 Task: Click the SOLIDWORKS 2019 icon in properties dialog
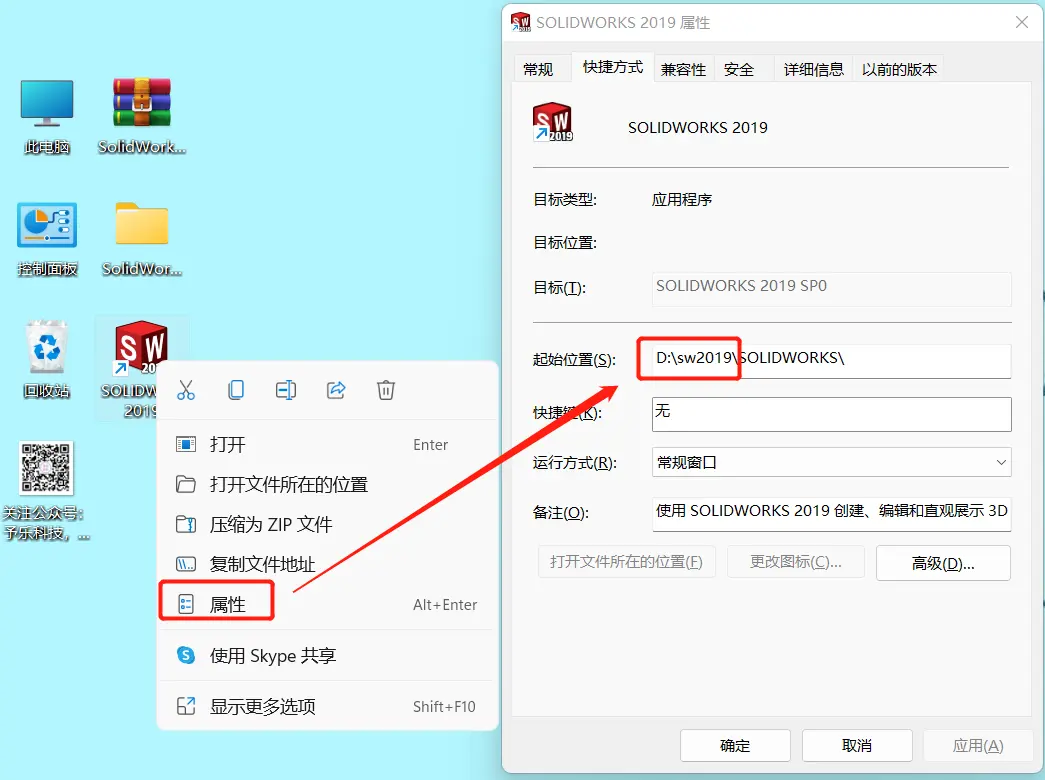coord(552,122)
